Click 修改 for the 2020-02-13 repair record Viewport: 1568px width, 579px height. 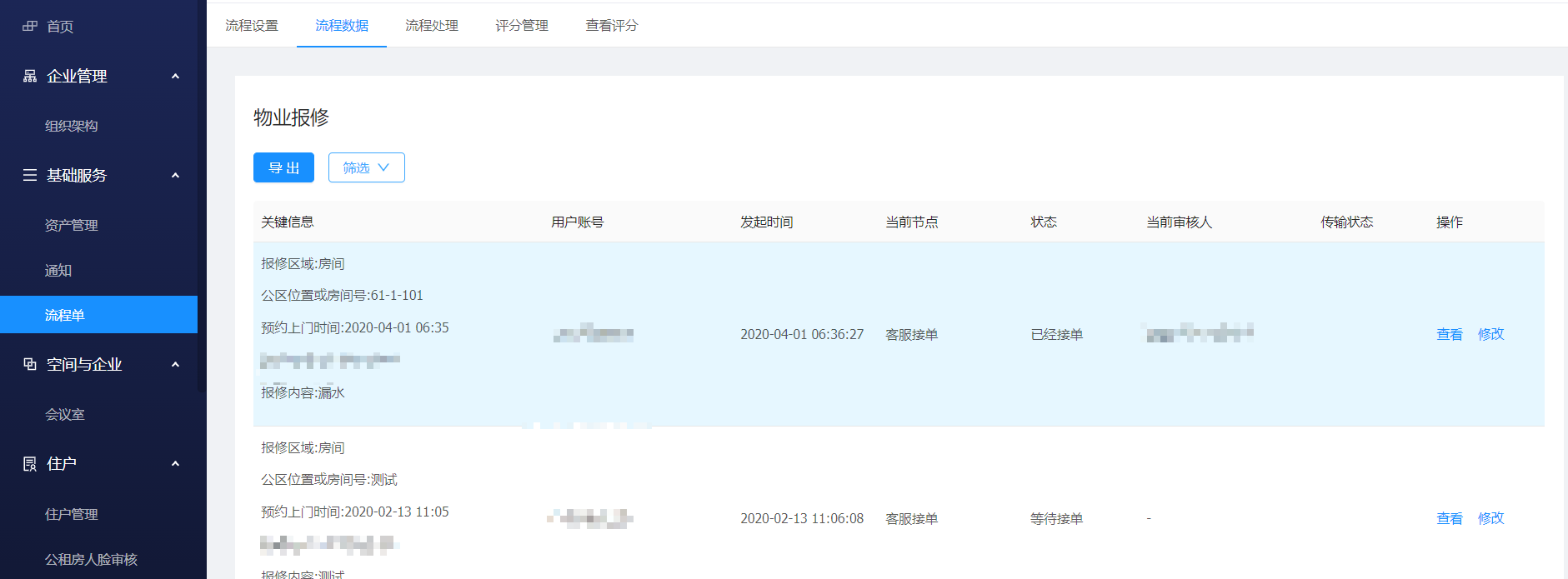[1490, 518]
